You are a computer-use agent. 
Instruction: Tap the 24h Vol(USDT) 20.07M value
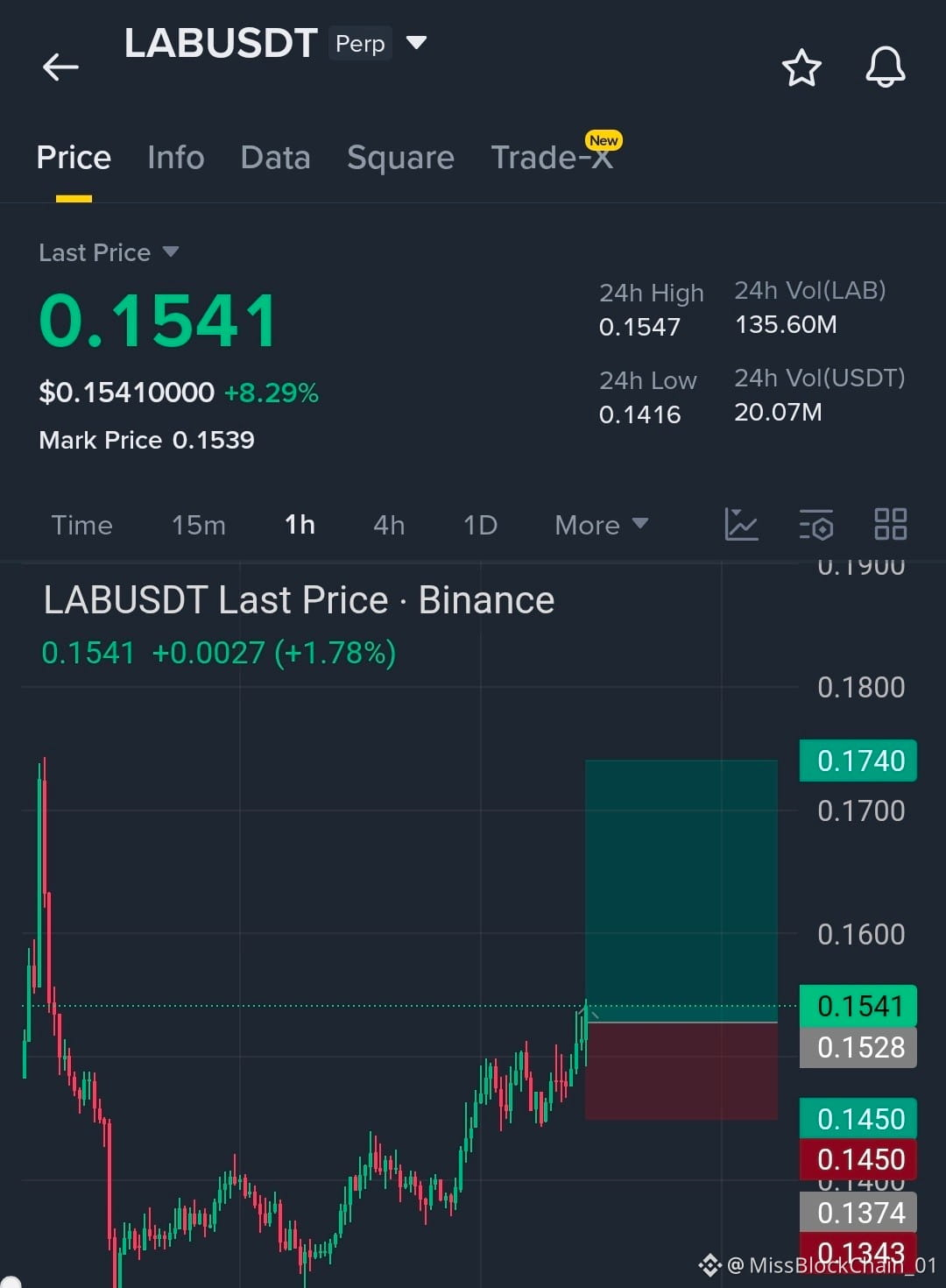[x=778, y=412]
